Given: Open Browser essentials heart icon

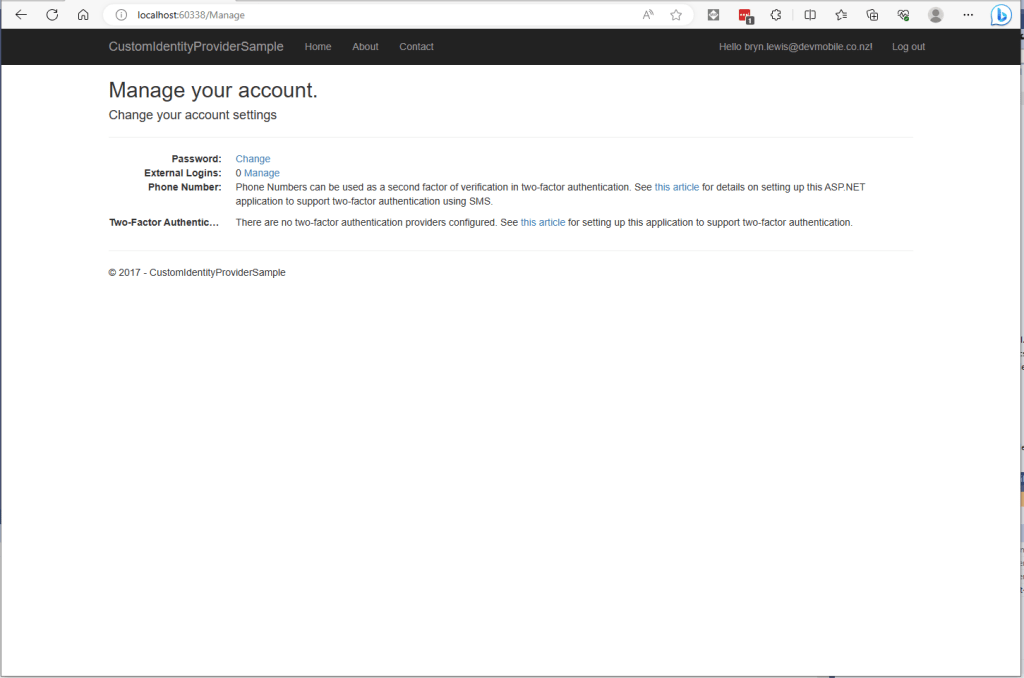Looking at the screenshot, I should coord(903,15).
